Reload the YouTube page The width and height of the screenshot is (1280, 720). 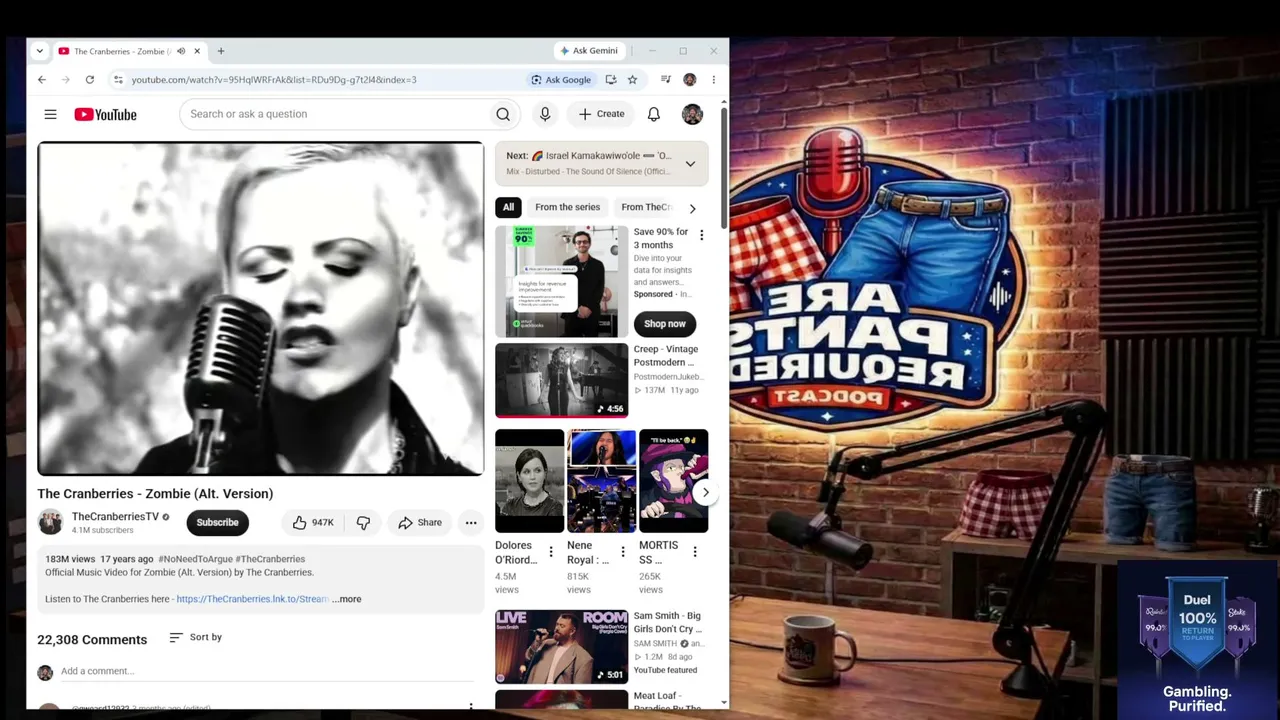(x=90, y=80)
